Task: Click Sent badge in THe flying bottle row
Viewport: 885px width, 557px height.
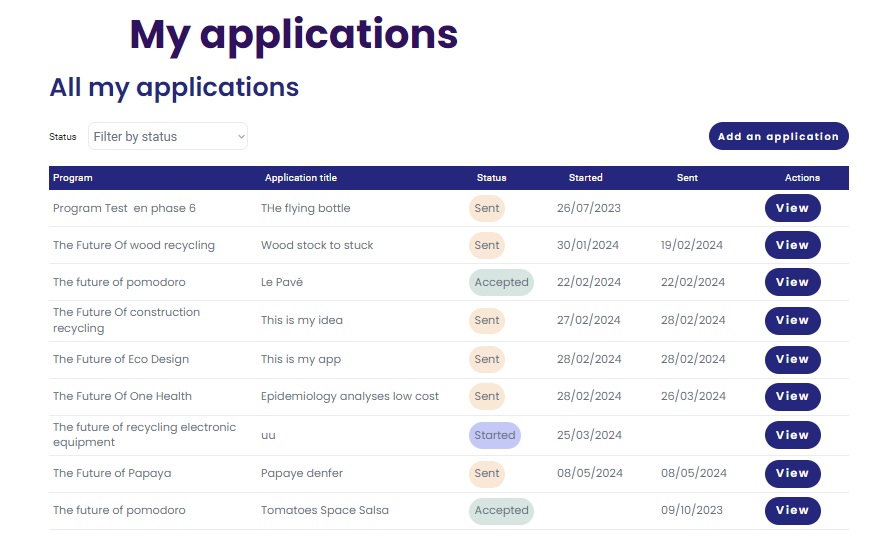Action: point(487,208)
